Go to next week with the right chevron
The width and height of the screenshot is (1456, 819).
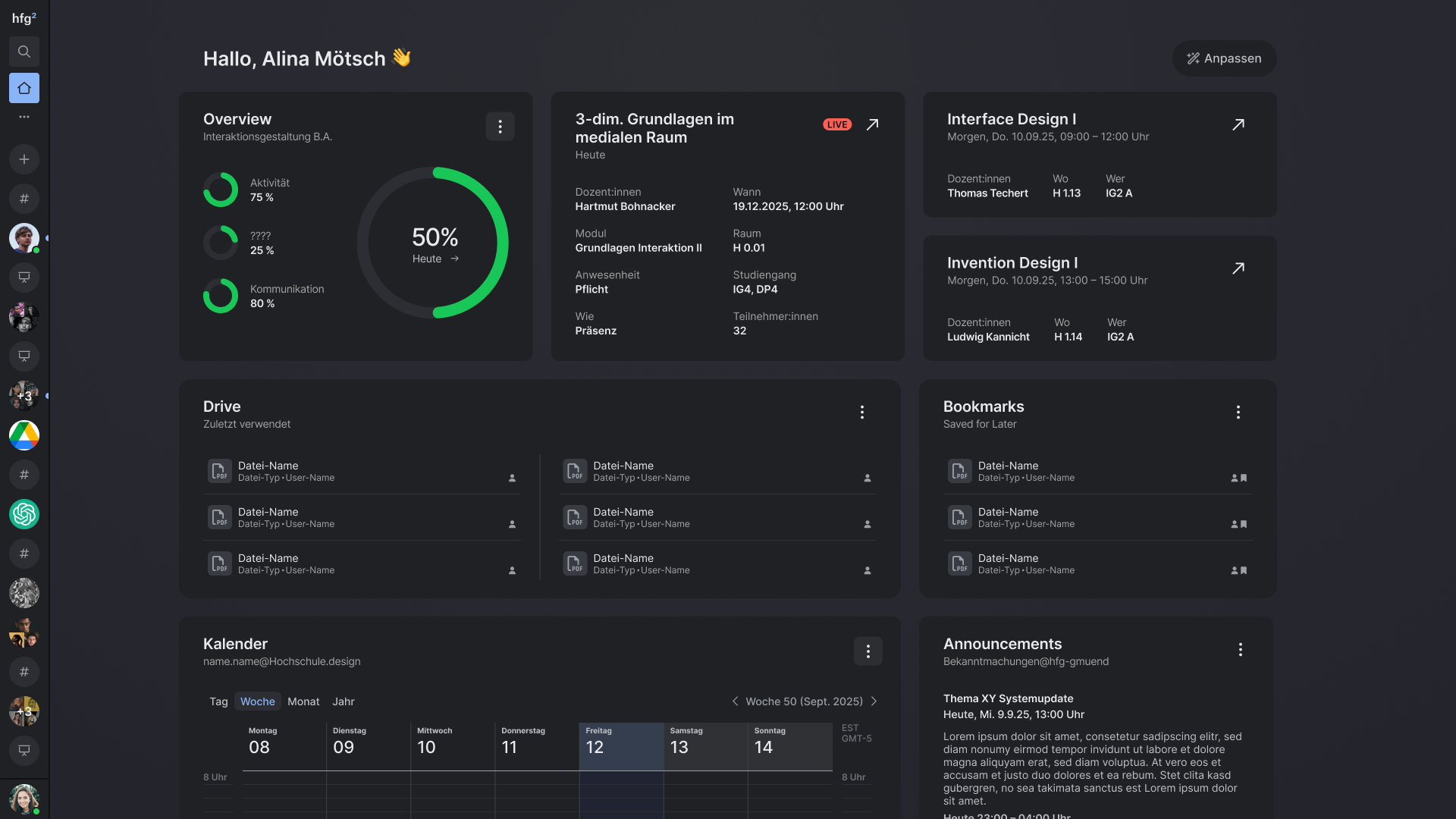[x=875, y=701]
